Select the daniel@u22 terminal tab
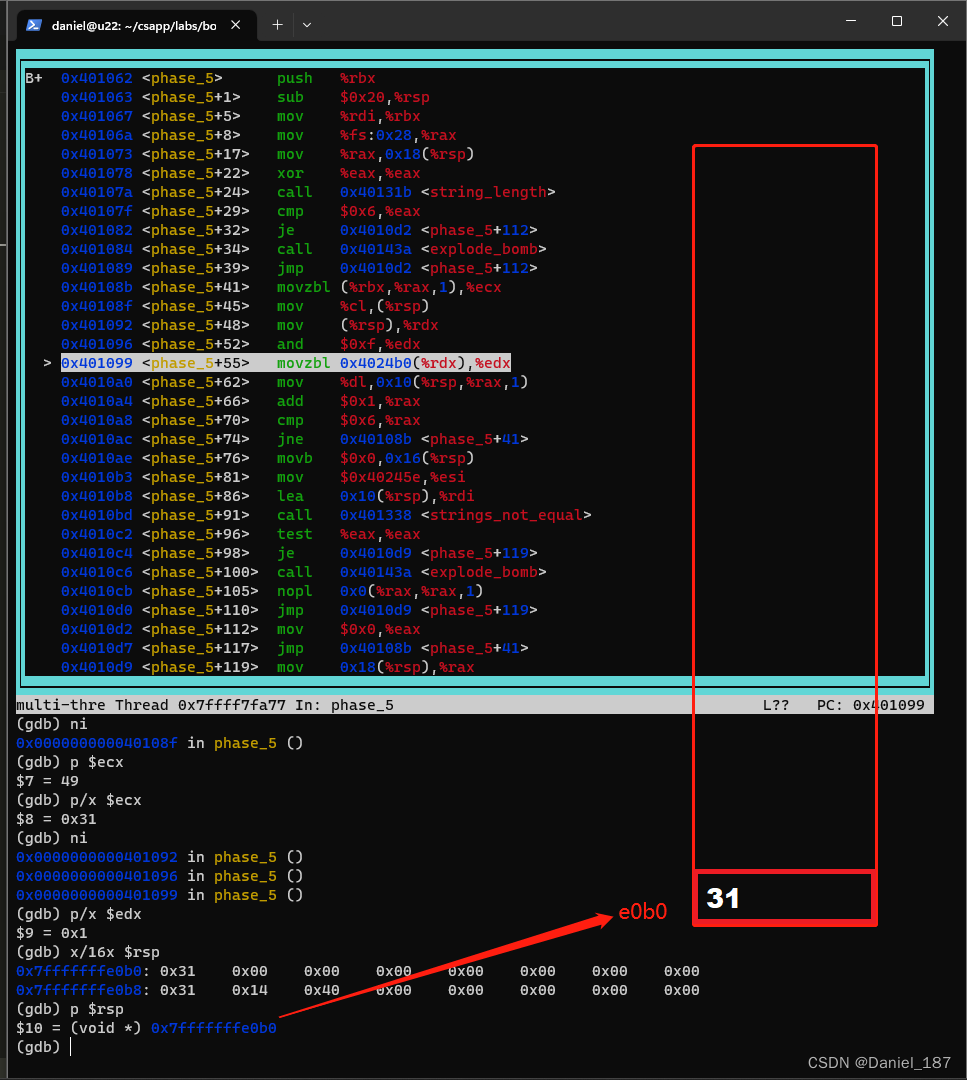 coord(130,24)
